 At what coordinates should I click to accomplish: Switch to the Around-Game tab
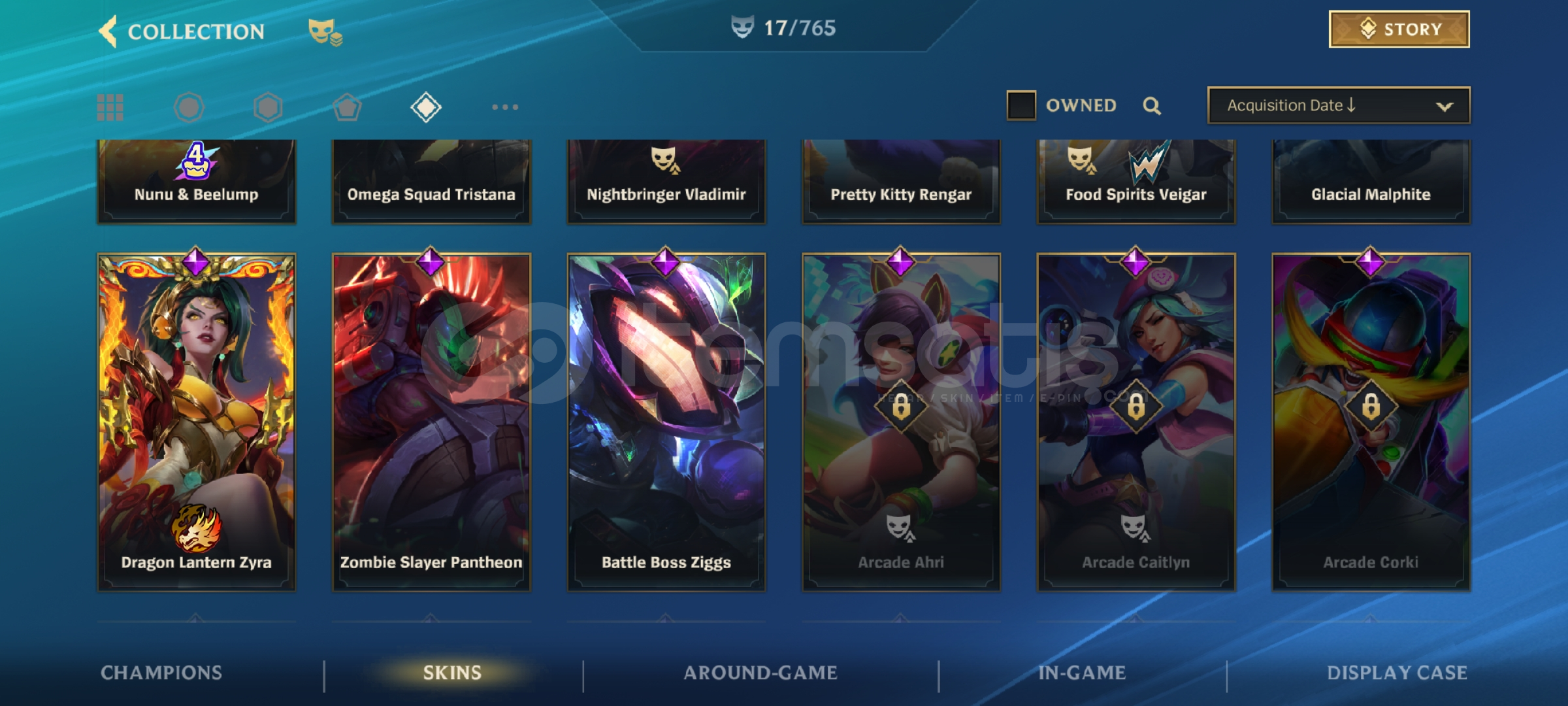click(760, 673)
